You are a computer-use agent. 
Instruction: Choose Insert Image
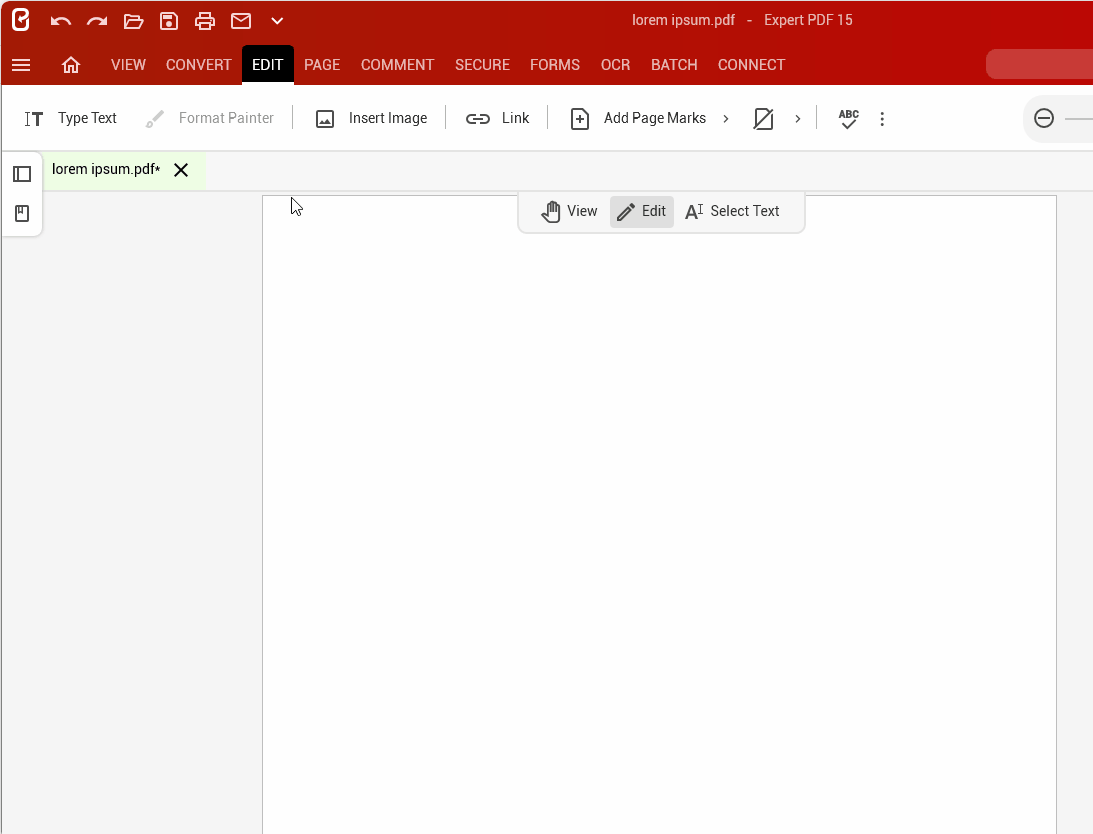pyautogui.click(x=372, y=119)
